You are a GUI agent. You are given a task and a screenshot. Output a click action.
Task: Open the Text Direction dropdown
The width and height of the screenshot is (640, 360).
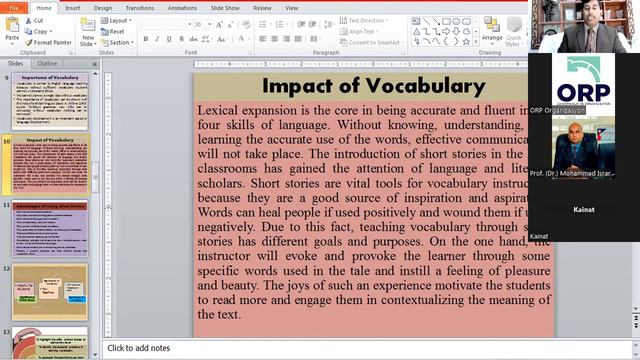(364, 20)
